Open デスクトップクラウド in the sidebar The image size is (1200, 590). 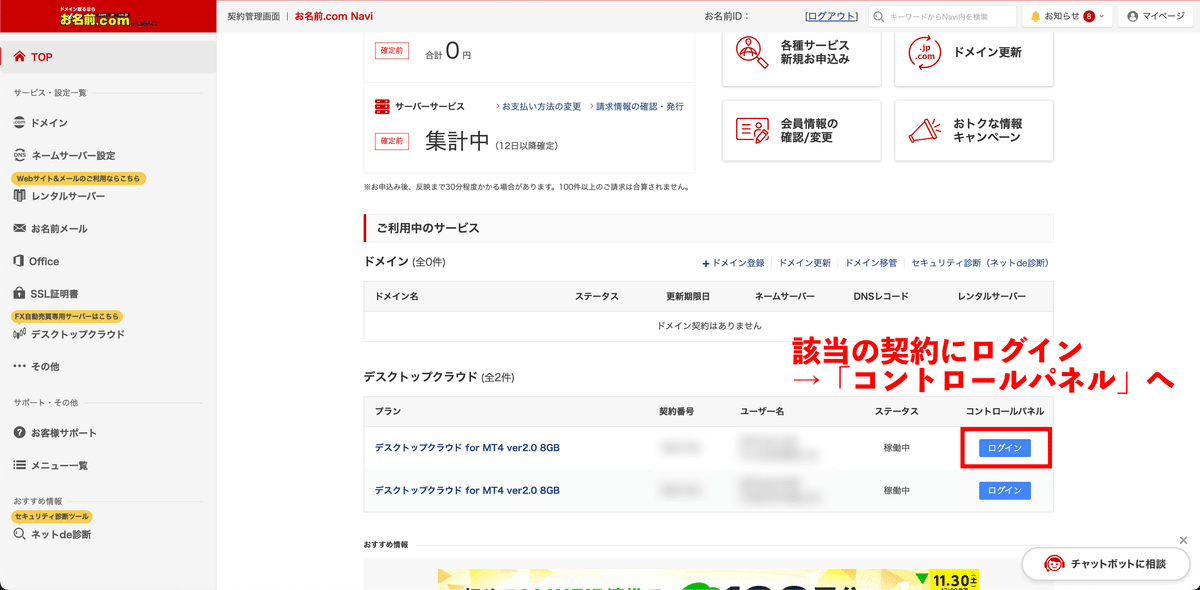coord(69,334)
